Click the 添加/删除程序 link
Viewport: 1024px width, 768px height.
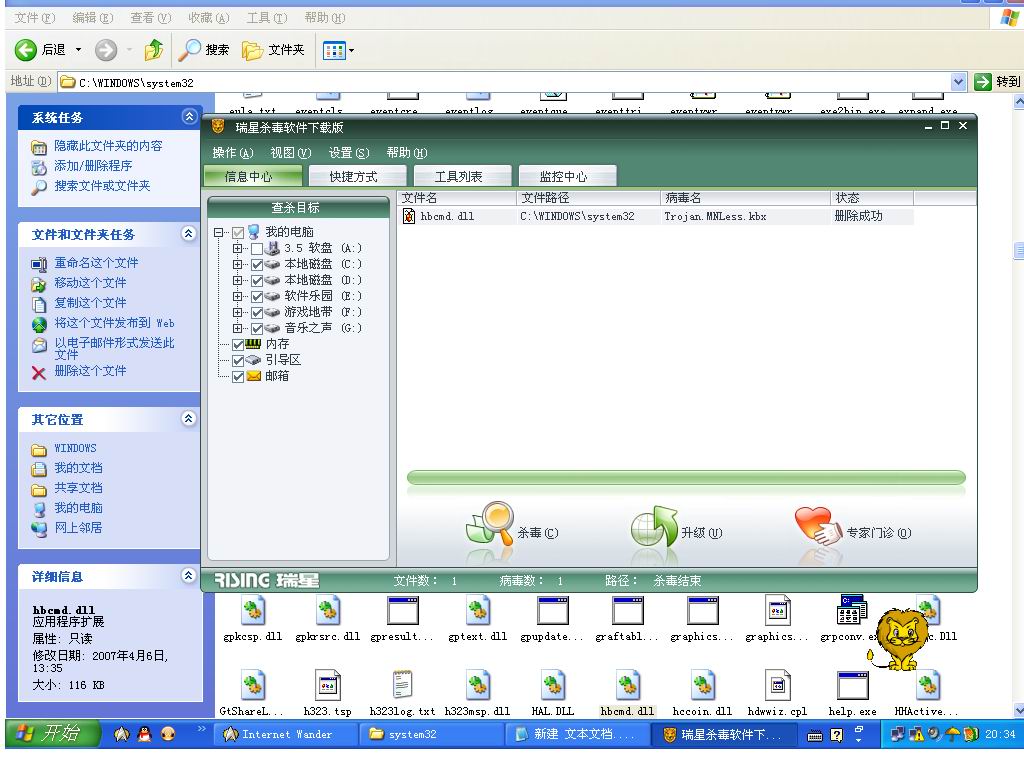tap(93, 166)
